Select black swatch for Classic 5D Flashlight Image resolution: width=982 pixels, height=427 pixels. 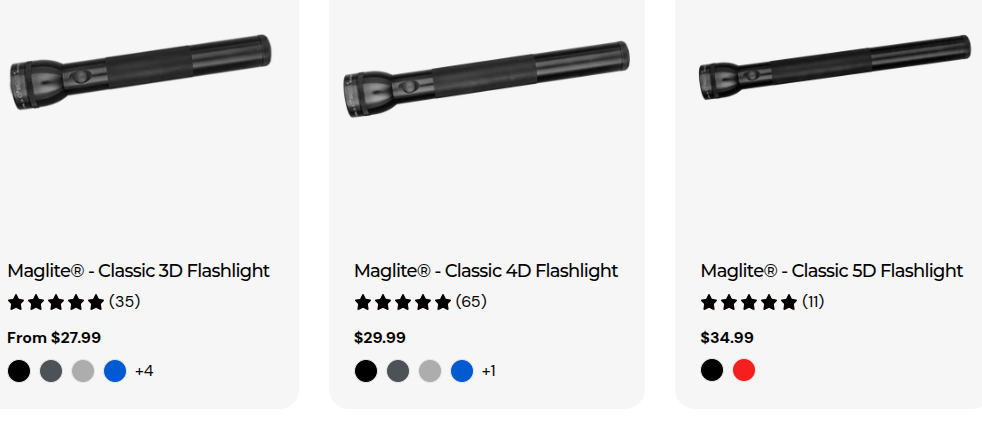click(x=712, y=370)
